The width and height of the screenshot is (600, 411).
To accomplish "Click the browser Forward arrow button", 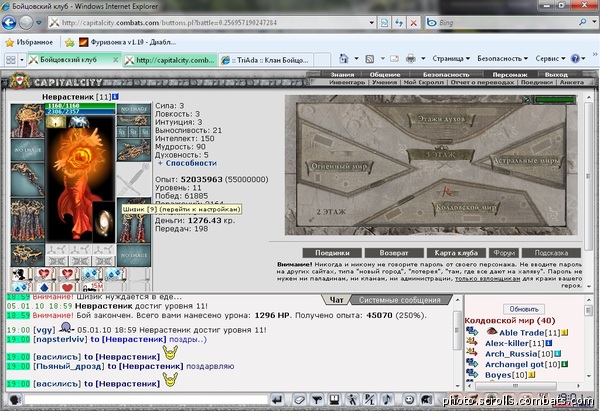I will tap(26, 23).
